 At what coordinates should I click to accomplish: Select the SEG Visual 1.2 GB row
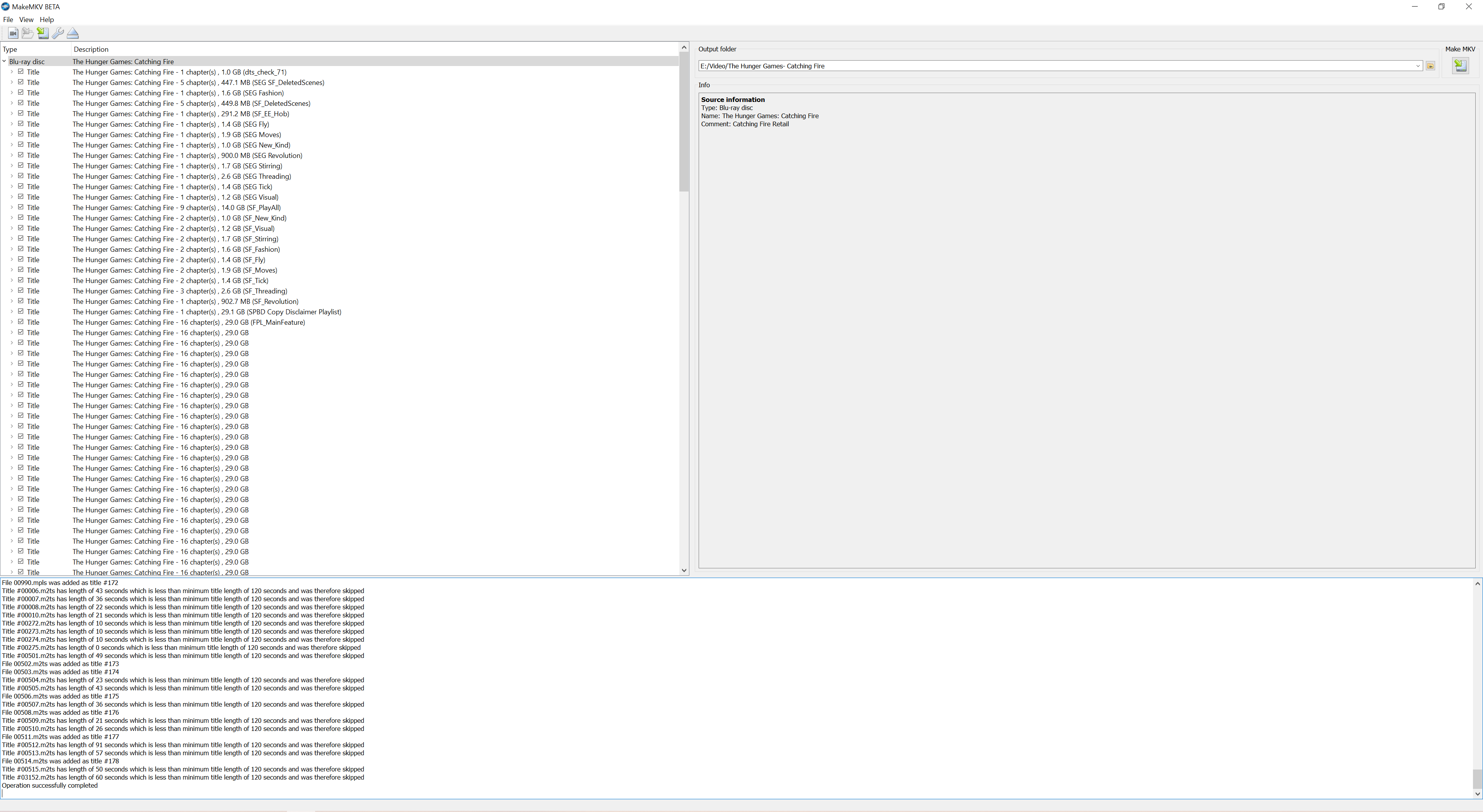tap(340, 197)
